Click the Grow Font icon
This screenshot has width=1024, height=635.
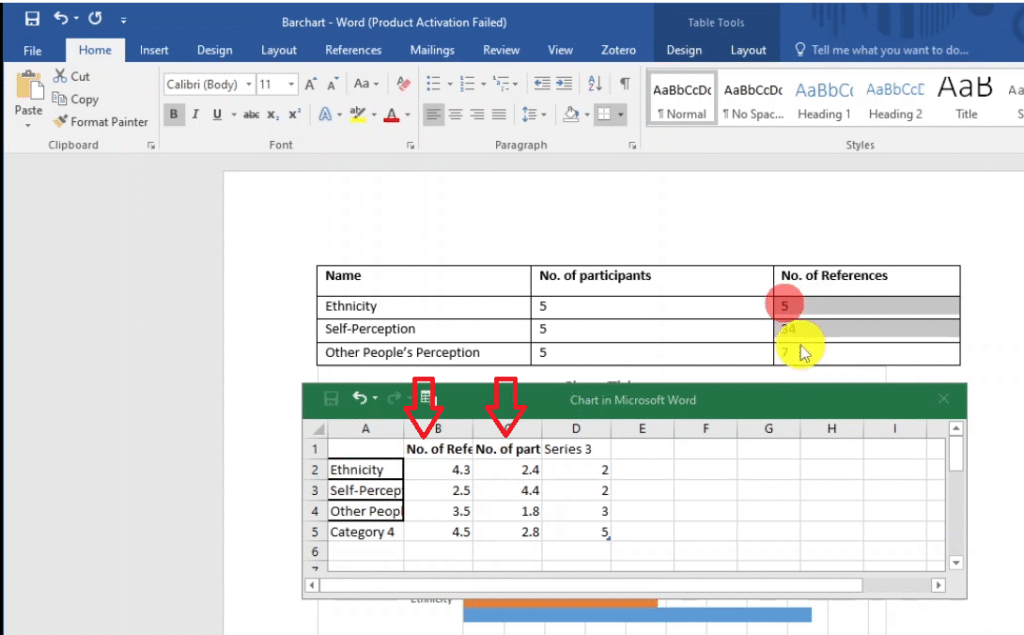(311, 84)
